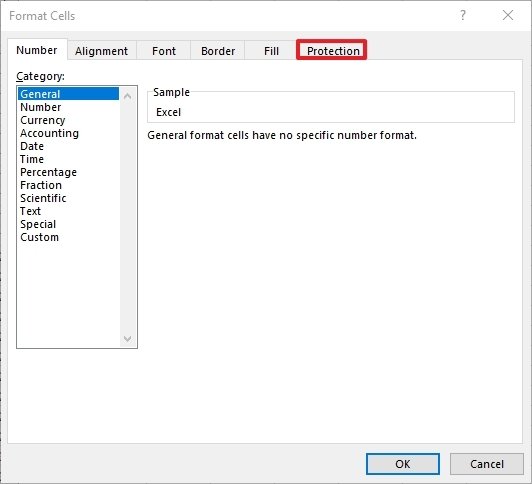Image resolution: width=532 pixels, height=484 pixels.
Task: Choose the Scientific category
Action: point(43,198)
